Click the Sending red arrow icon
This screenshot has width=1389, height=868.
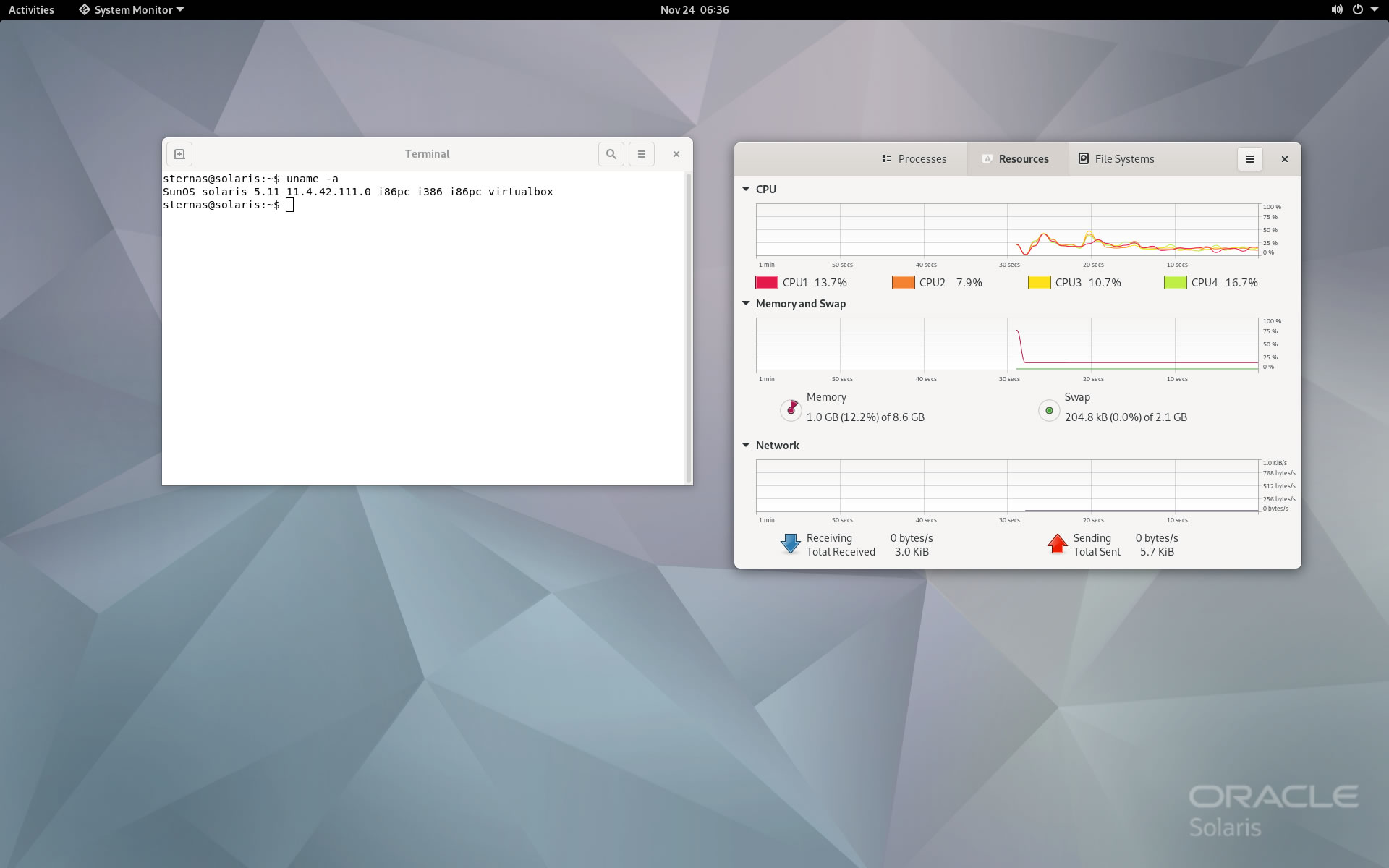pyautogui.click(x=1058, y=544)
